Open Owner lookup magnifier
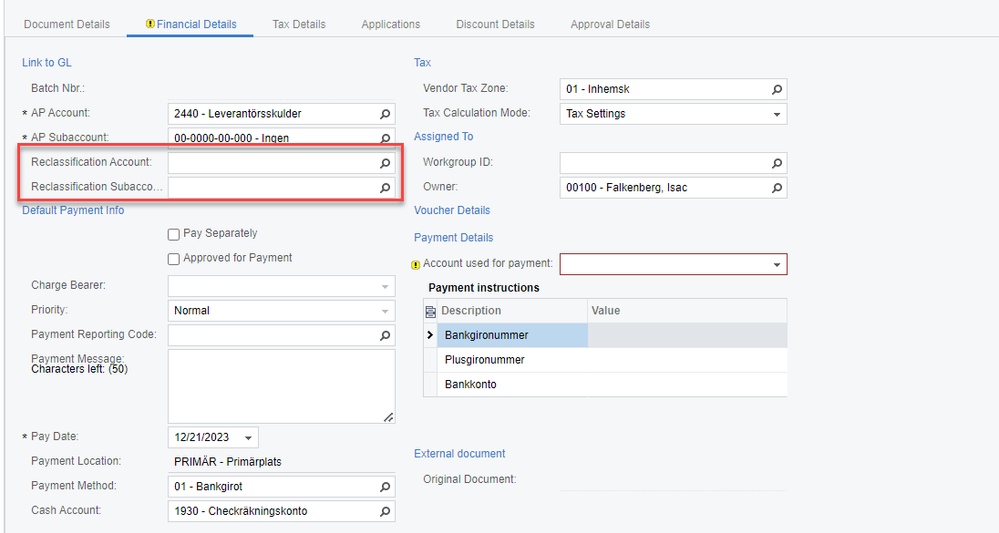 point(777,188)
